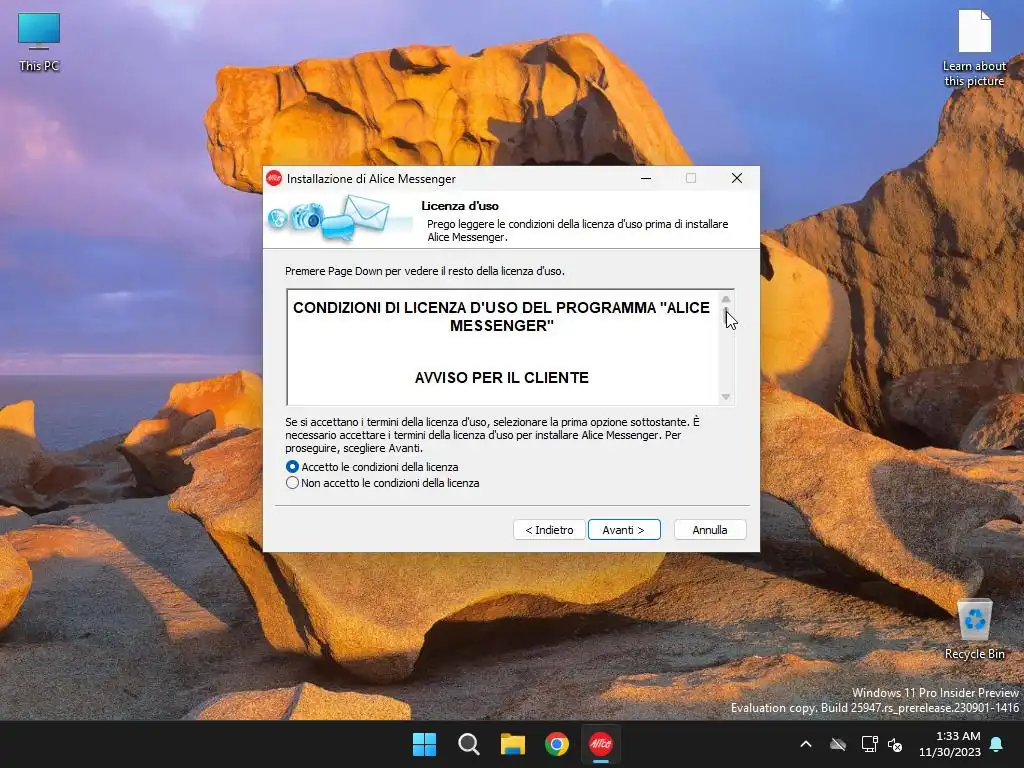This screenshot has width=1024, height=768.
Task: Open the Windows Start menu
Action: coord(424,744)
